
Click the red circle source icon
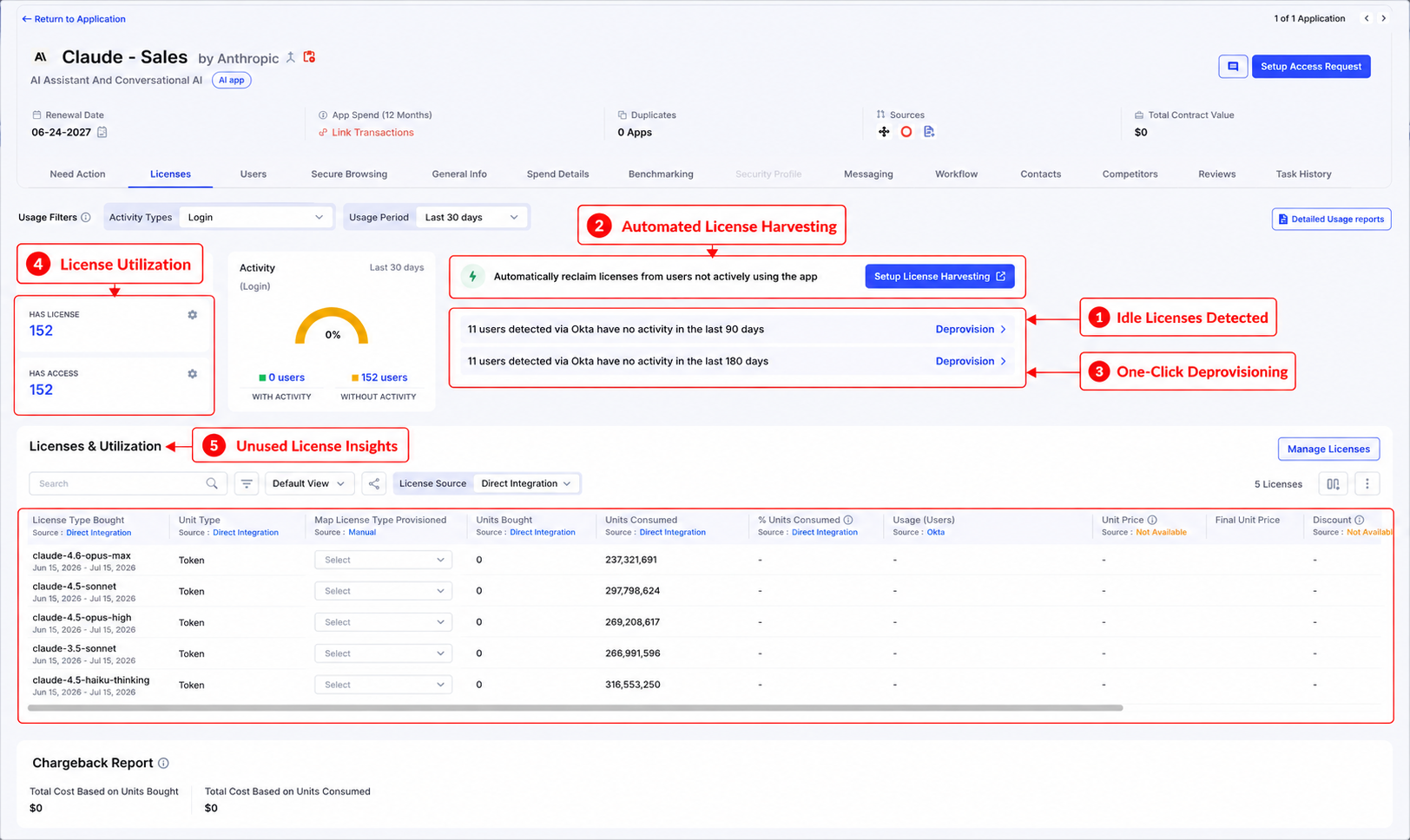point(906,132)
